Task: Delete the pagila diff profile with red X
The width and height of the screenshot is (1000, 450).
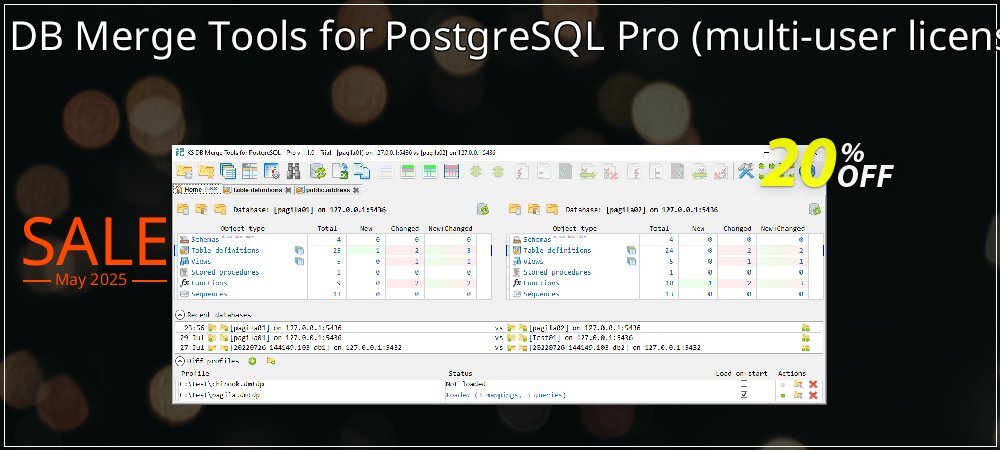Action: tap(813, 395)
